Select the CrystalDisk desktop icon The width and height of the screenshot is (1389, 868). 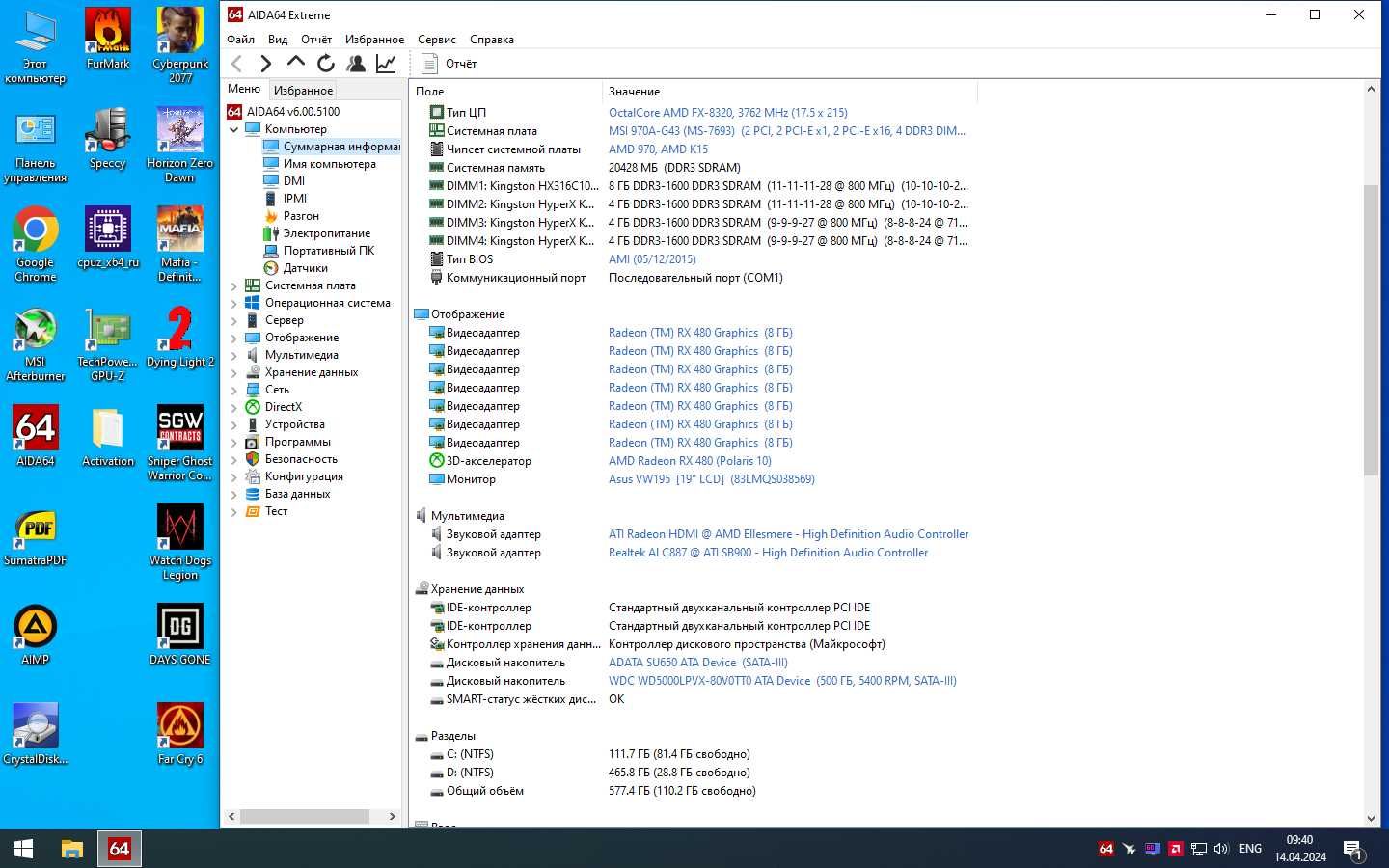(36, 734)
